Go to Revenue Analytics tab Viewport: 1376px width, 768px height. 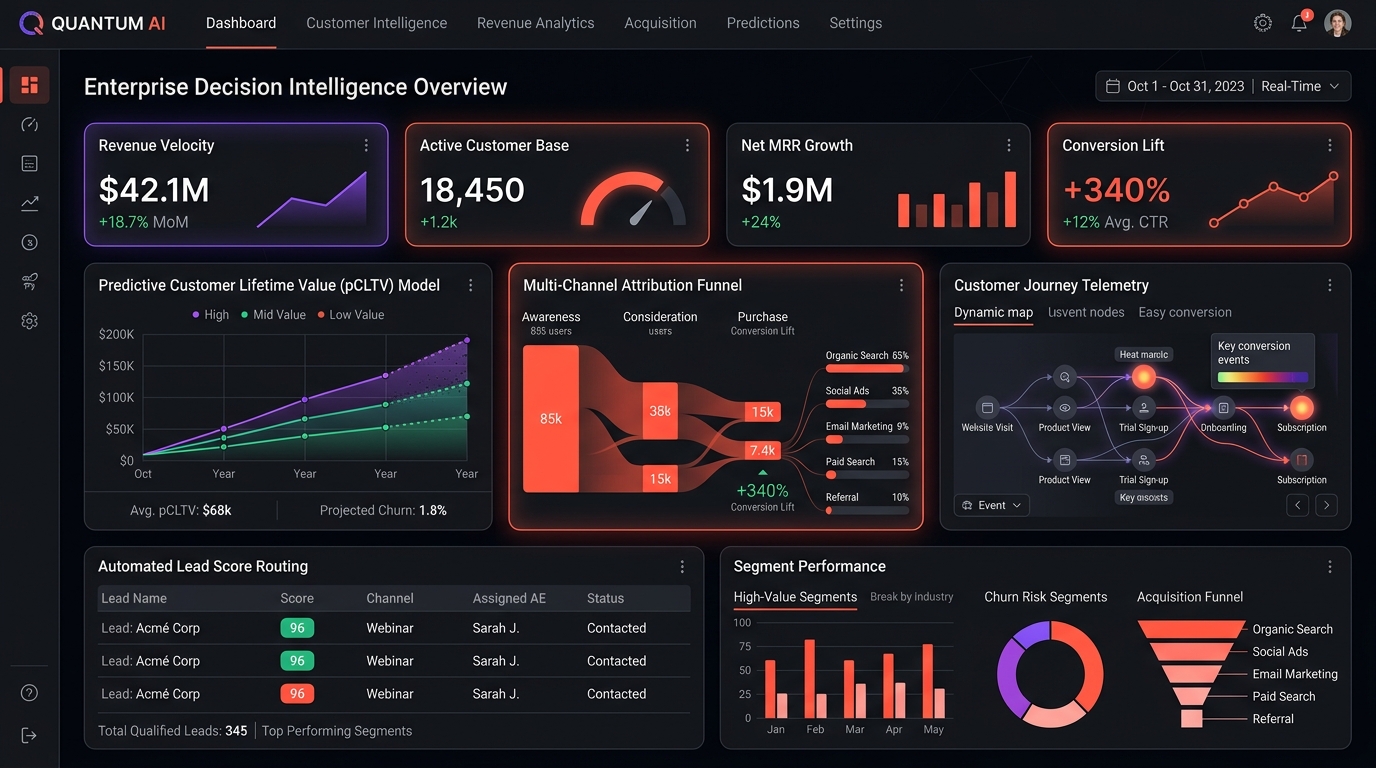click(x=535, y=23)
